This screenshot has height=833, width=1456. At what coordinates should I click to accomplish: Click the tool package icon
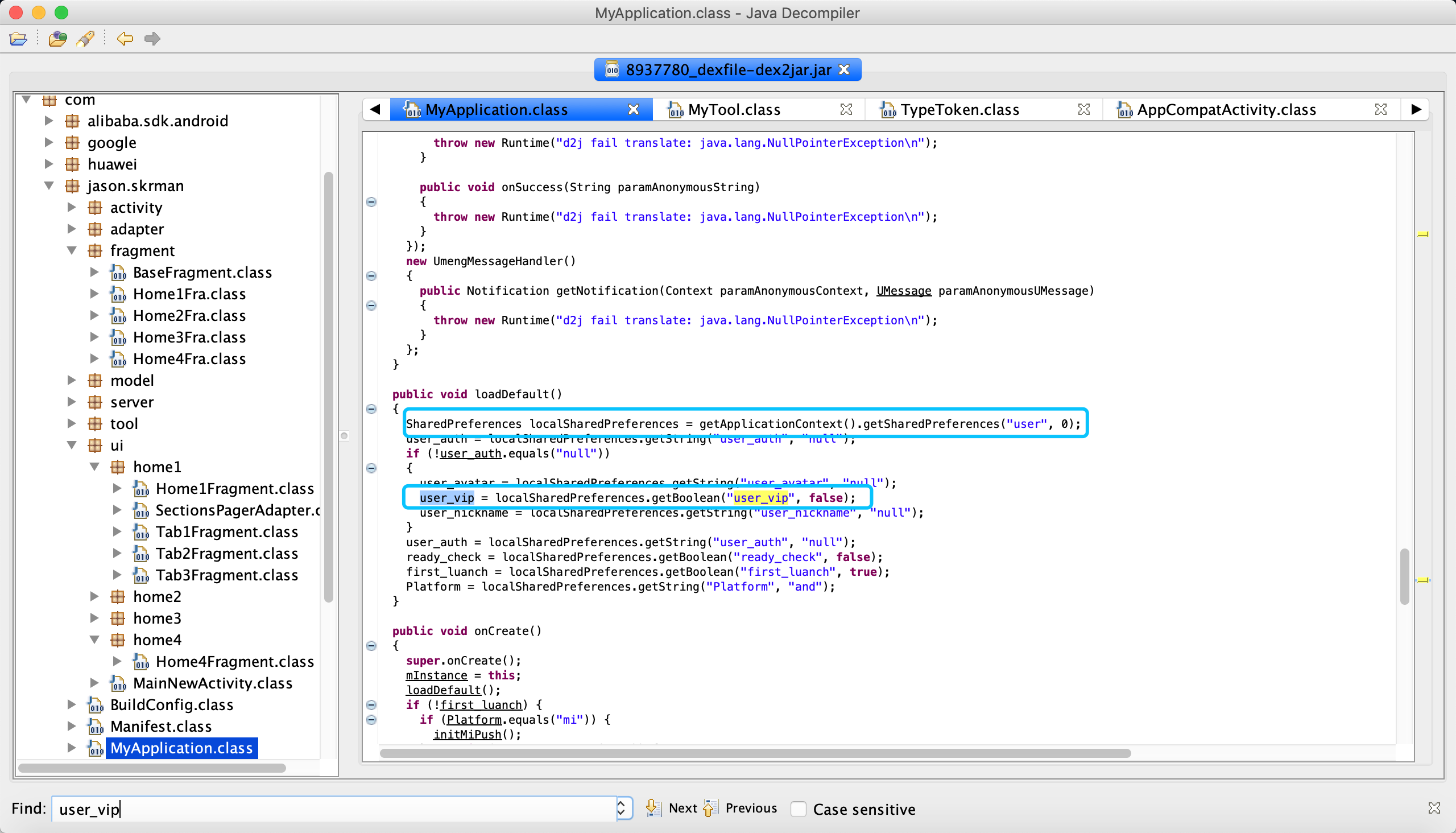95,424
